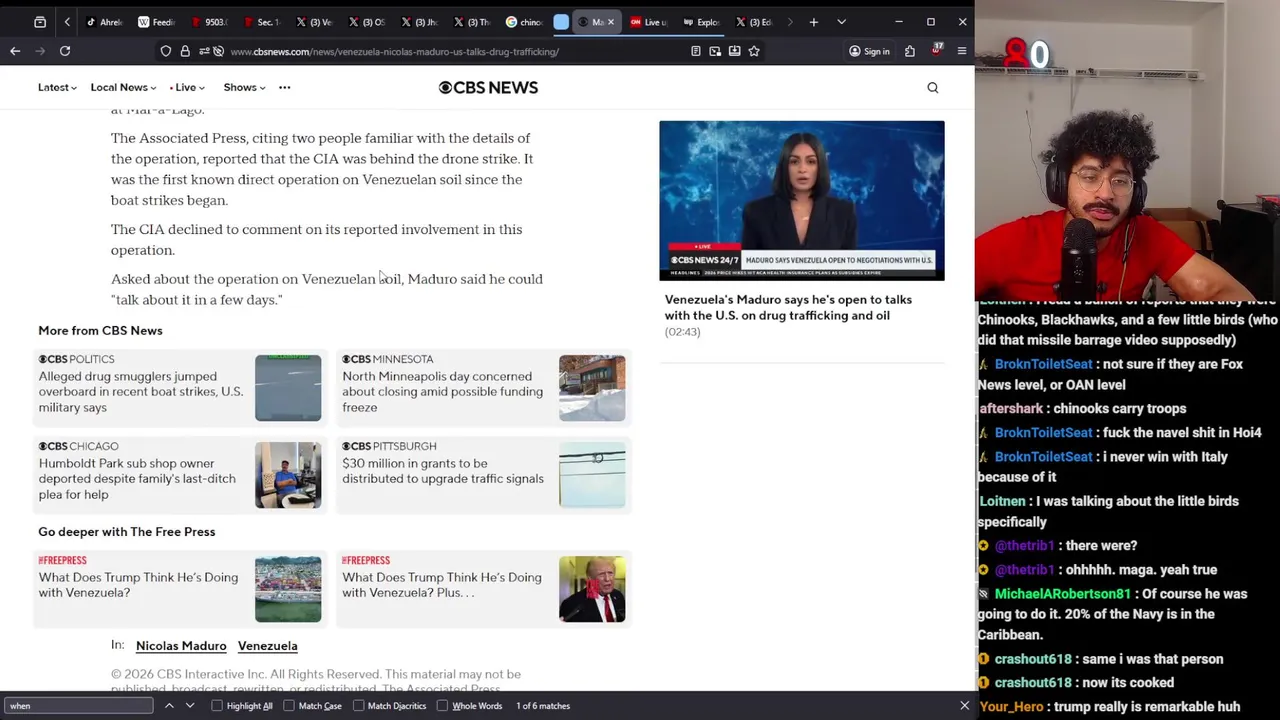
Task: Click the CBS News logo
Action: tap(488, 87)
